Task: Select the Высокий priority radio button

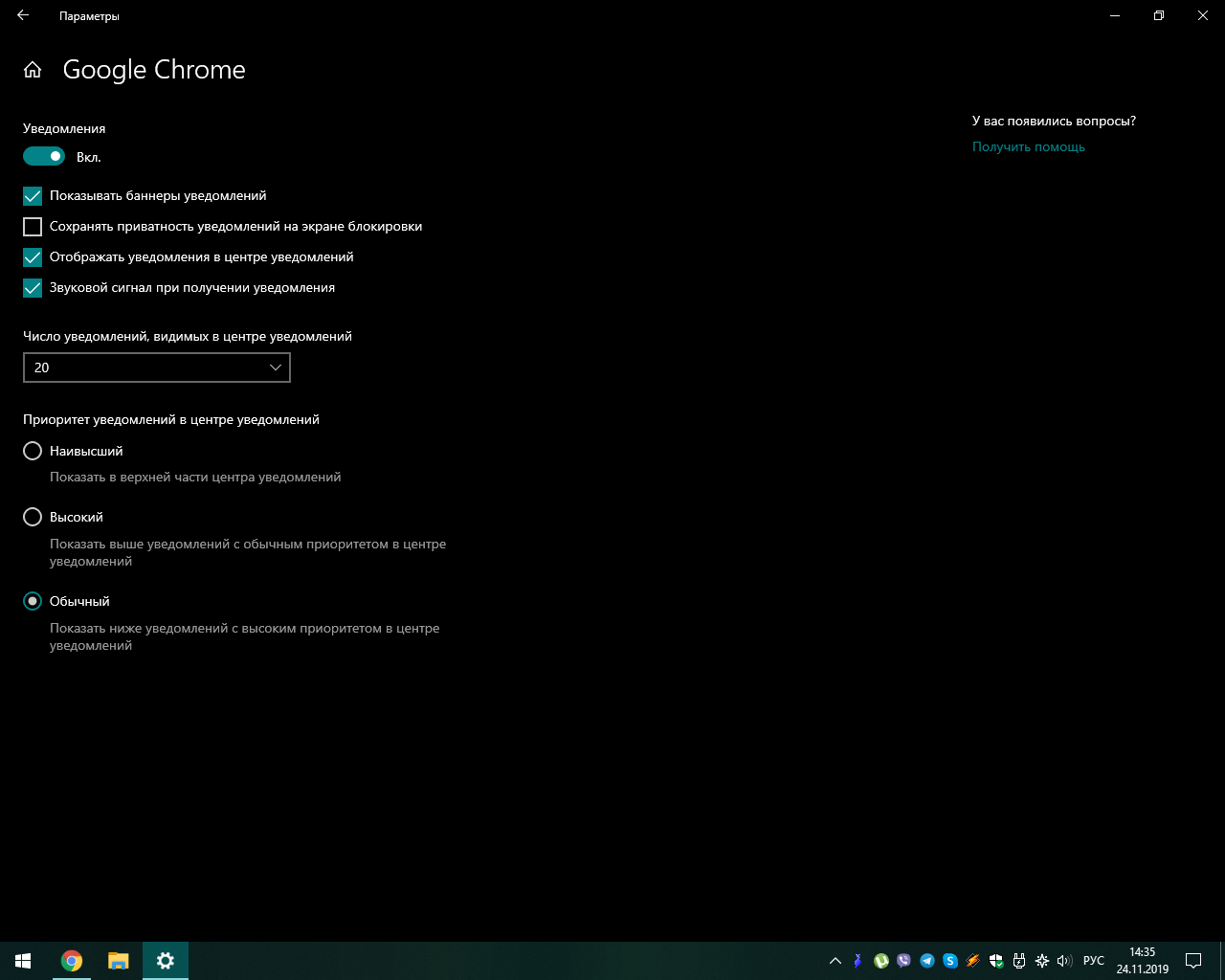Action: pyautogui.click(x=33, y=517)
